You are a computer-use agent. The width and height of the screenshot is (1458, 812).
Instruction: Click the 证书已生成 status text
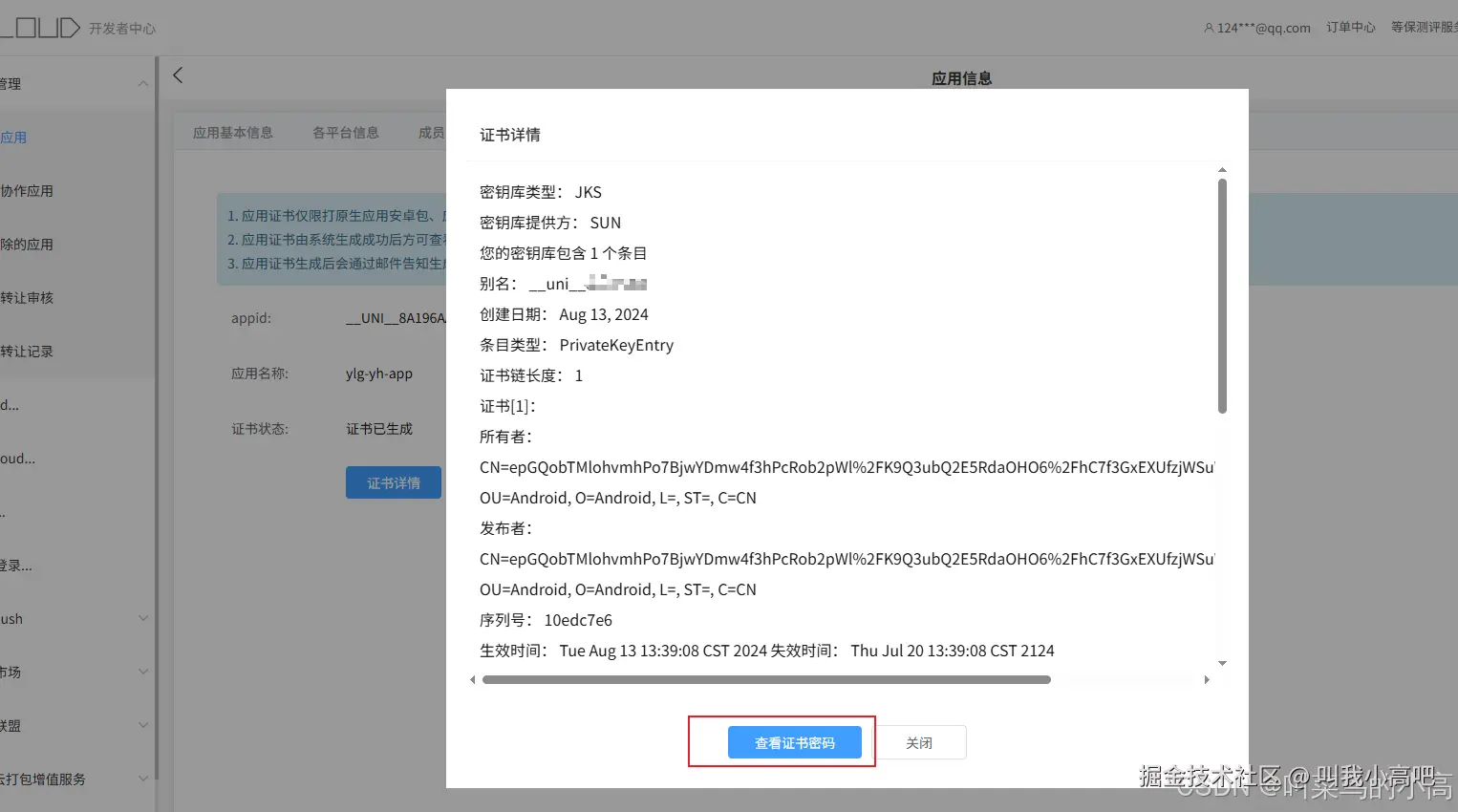click(379, 429)
